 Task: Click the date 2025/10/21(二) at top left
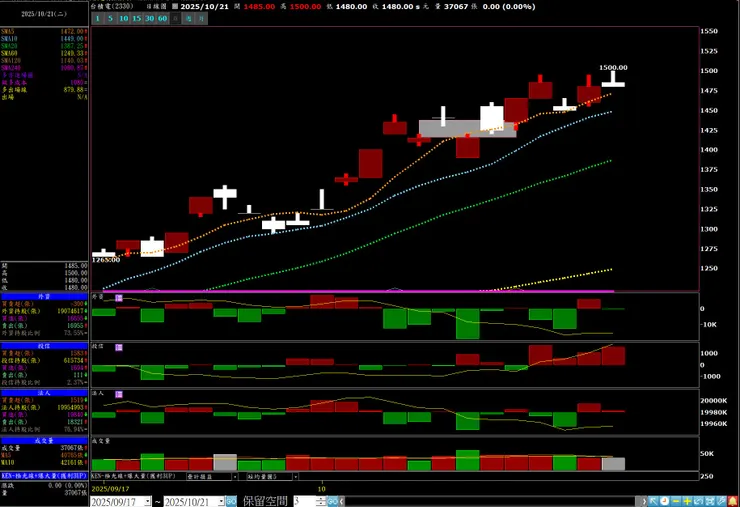pos(44,14)
